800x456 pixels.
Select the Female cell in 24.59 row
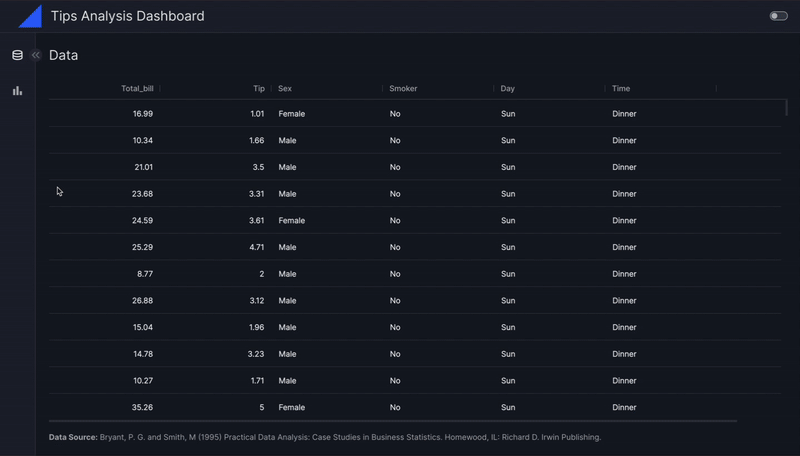click(292, 220)
